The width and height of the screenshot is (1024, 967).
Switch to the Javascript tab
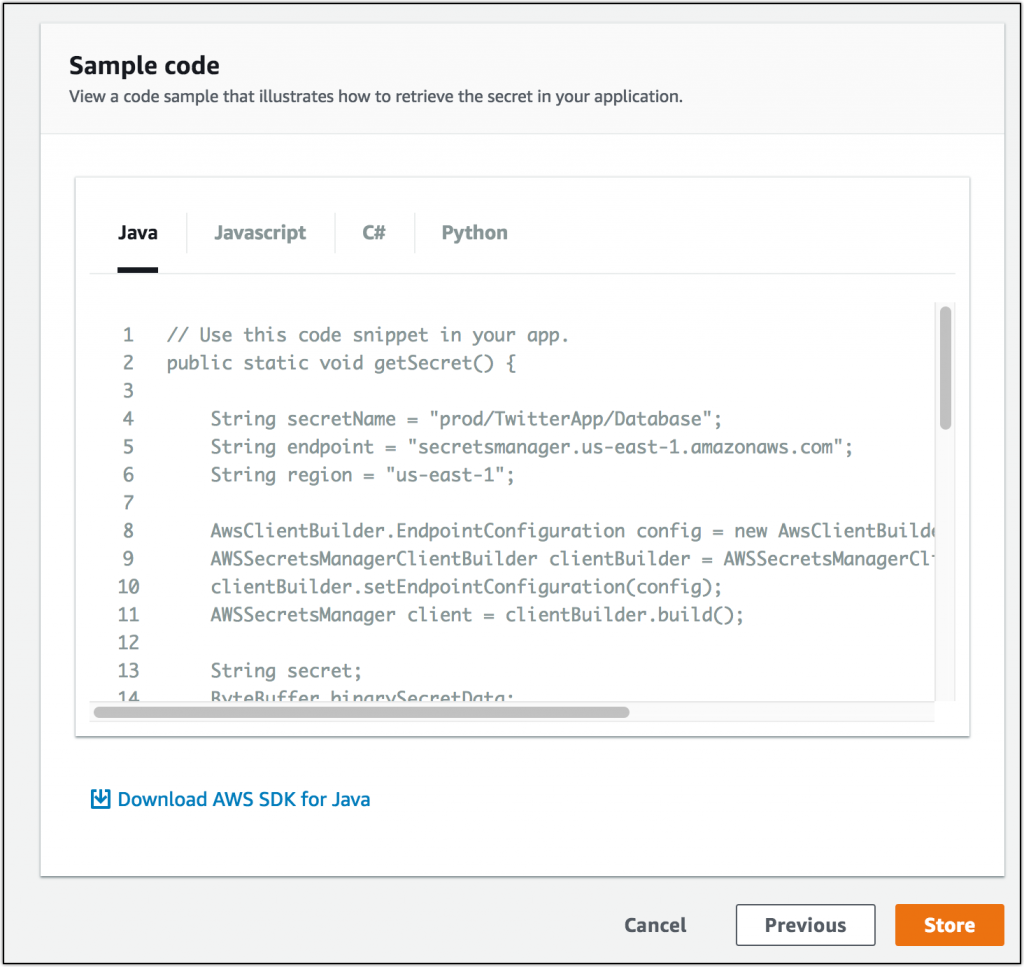[x=259, y=232]
